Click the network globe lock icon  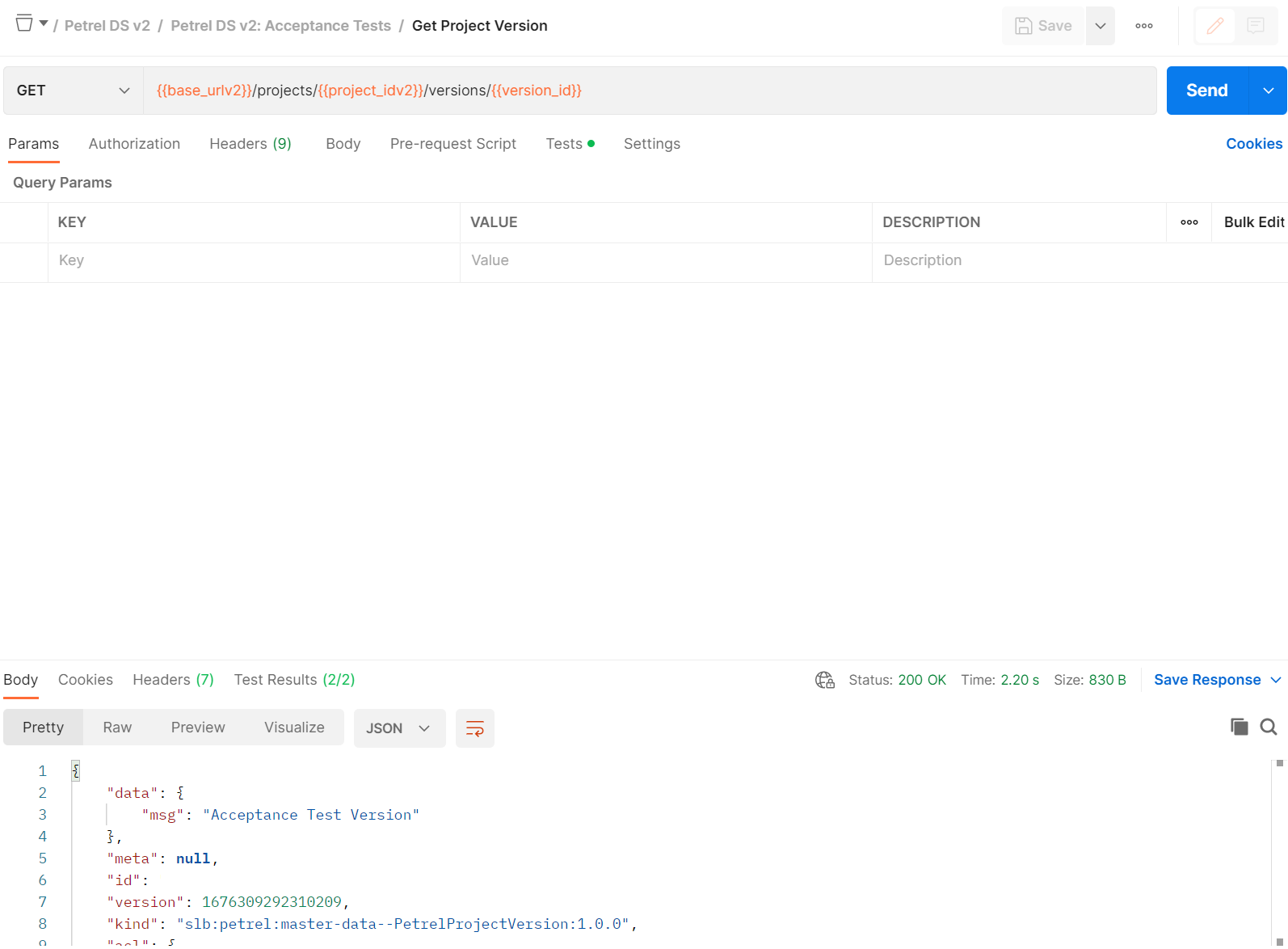pyautogui.click(x=825, y=680)
